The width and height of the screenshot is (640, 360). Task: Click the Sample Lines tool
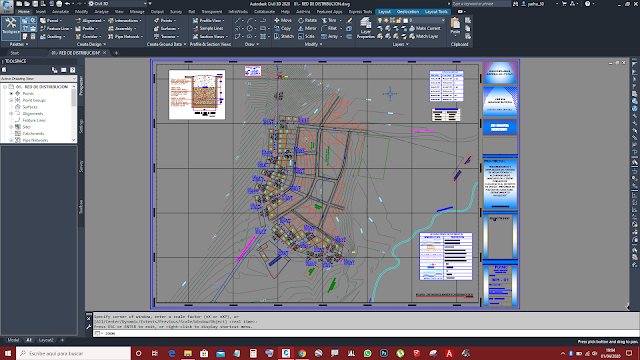click(208, 28)
